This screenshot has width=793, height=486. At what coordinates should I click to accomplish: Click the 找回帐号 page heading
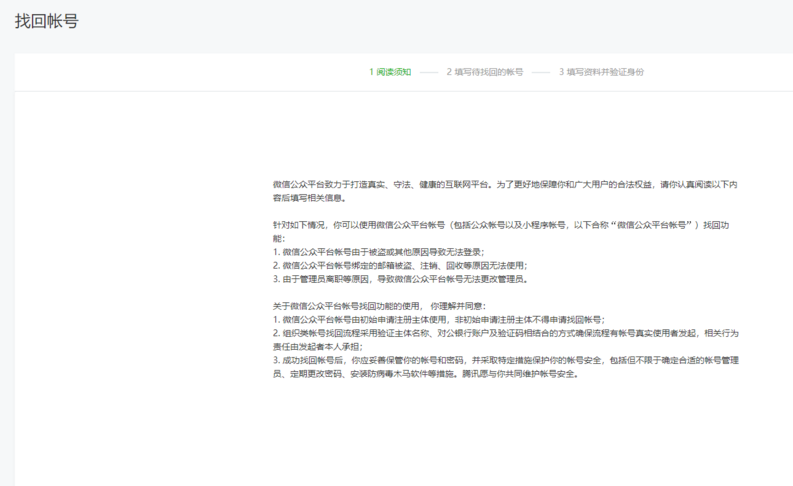point(47,21)
